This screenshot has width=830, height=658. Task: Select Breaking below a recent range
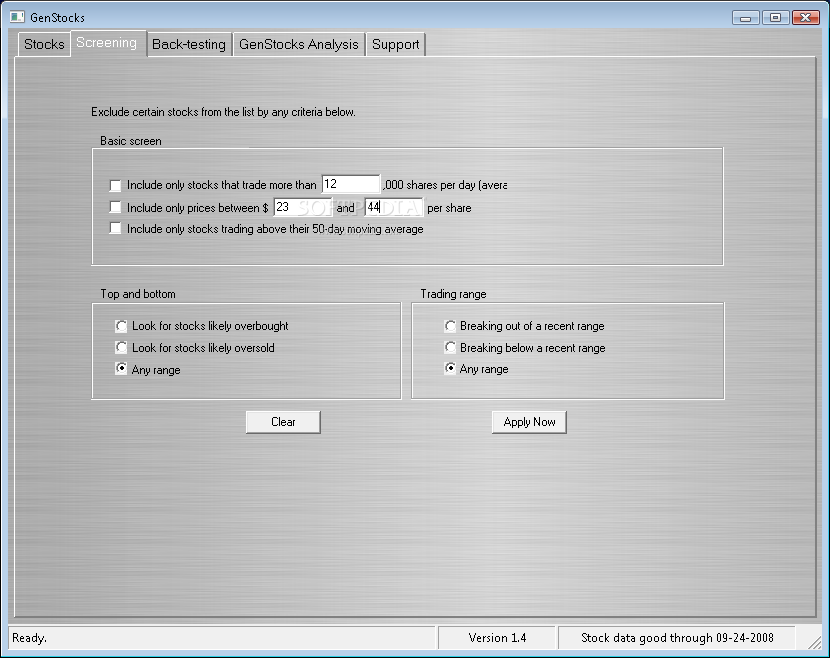(450, 347)
